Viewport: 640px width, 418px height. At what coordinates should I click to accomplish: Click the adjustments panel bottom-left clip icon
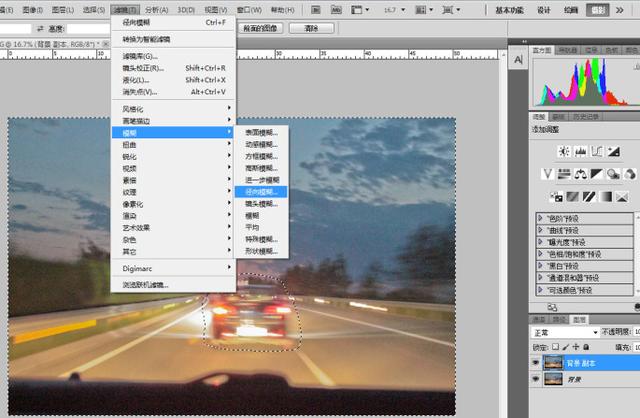pyautogui.click(x=552, y=307)
